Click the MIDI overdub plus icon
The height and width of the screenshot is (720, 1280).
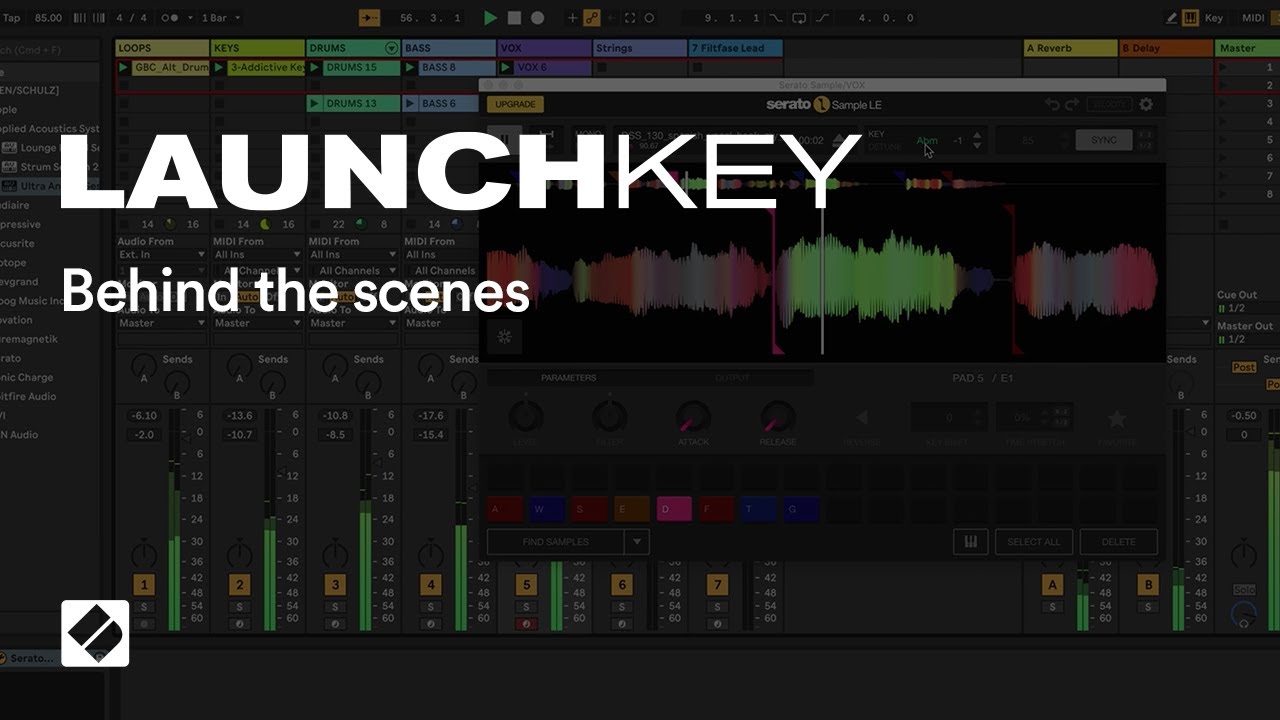click(x=572, y=18)
